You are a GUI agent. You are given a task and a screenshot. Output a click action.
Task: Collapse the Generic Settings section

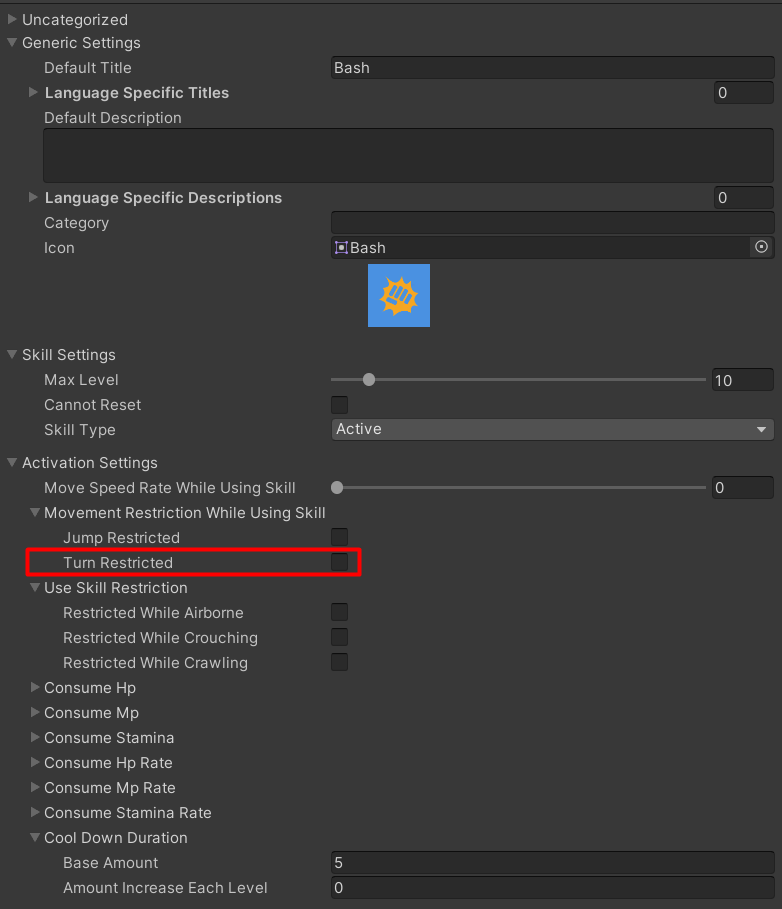pyautogui.click(x=10, y=43)
